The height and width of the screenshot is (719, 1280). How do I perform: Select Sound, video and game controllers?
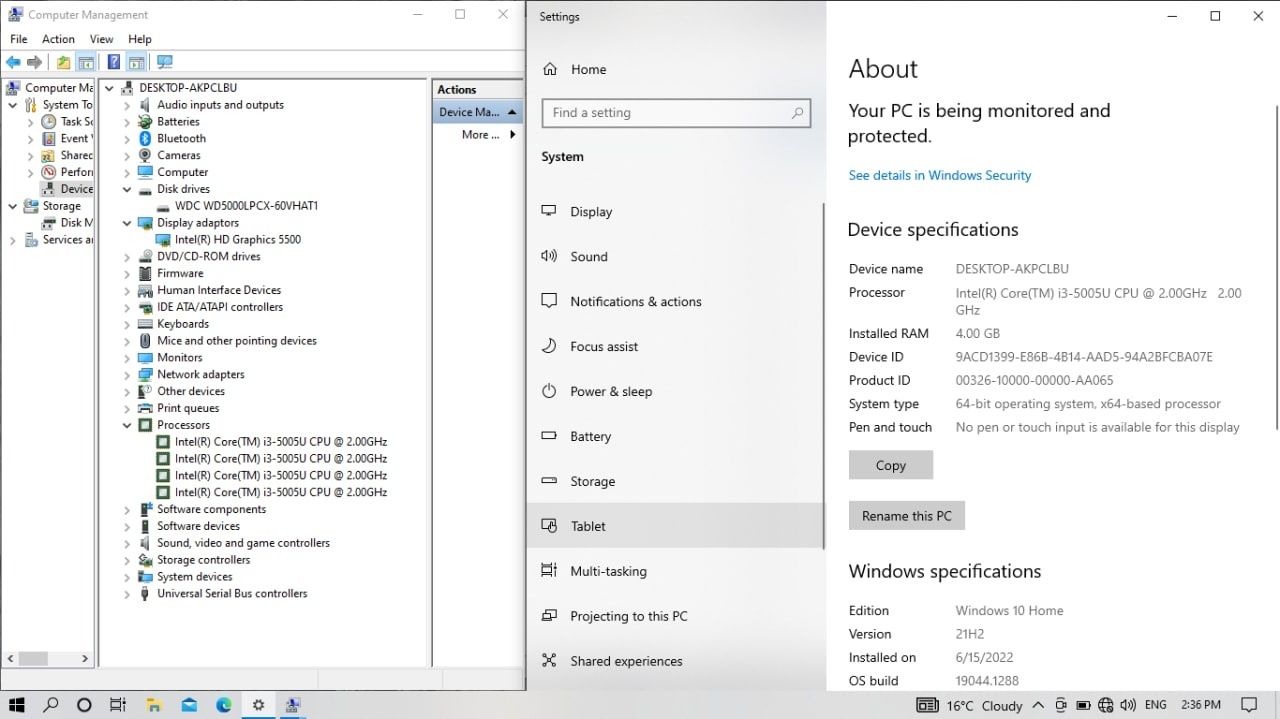coord(243,543)
